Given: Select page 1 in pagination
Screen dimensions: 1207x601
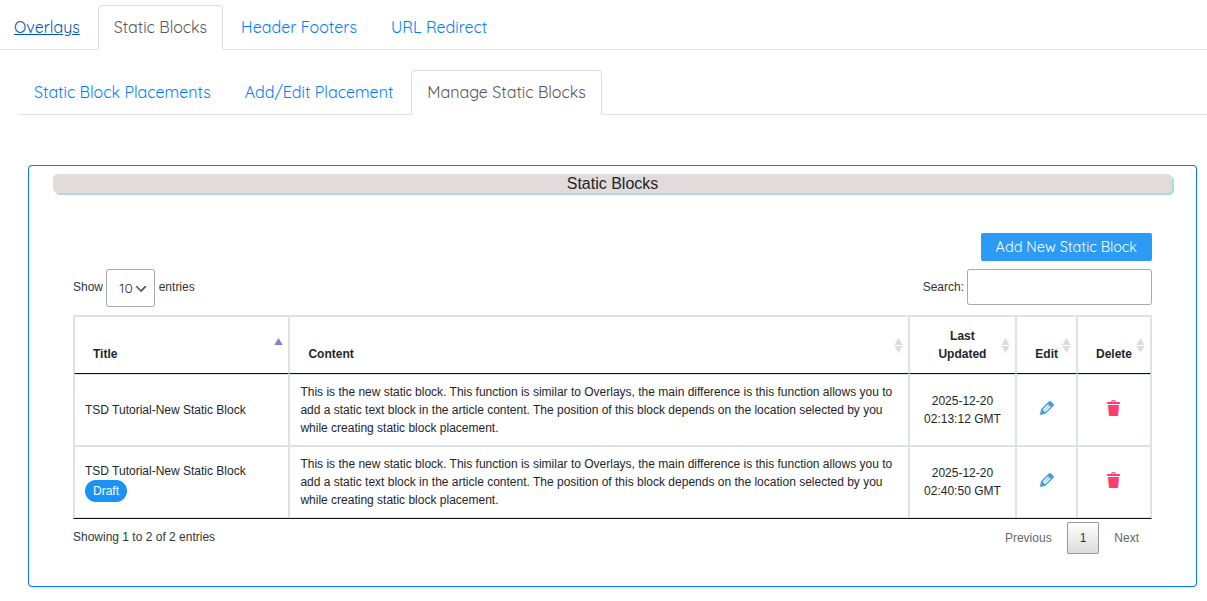Looking at the screenshot, I should pos(1083,538).
